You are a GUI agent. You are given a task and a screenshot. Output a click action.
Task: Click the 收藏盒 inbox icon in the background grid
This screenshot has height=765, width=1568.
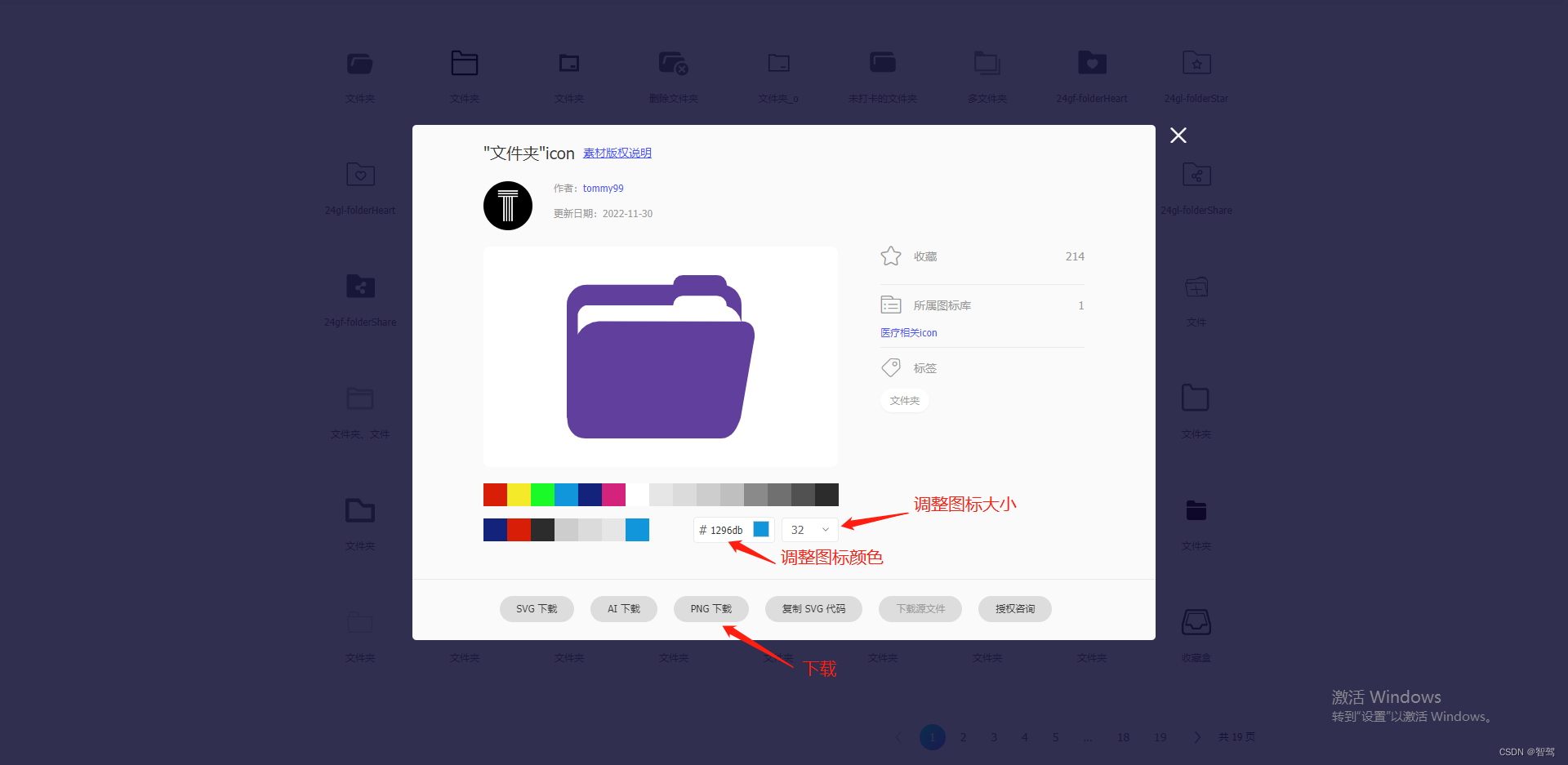point(1196,622)
